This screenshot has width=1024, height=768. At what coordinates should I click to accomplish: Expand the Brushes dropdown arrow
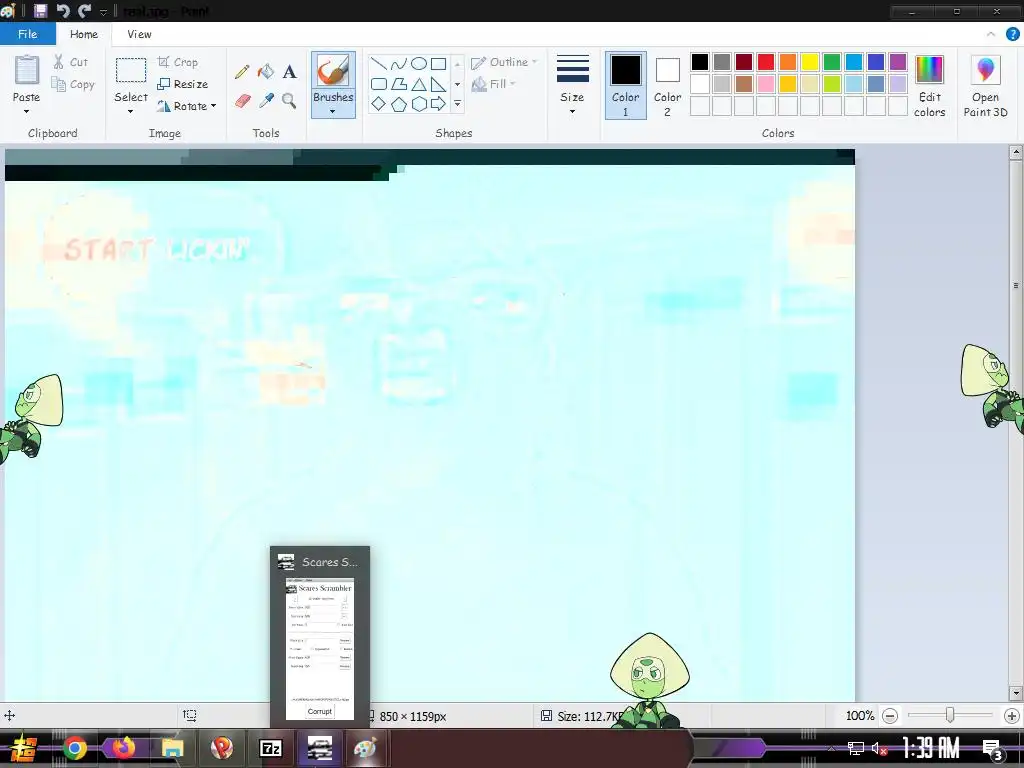pos(333,112)
